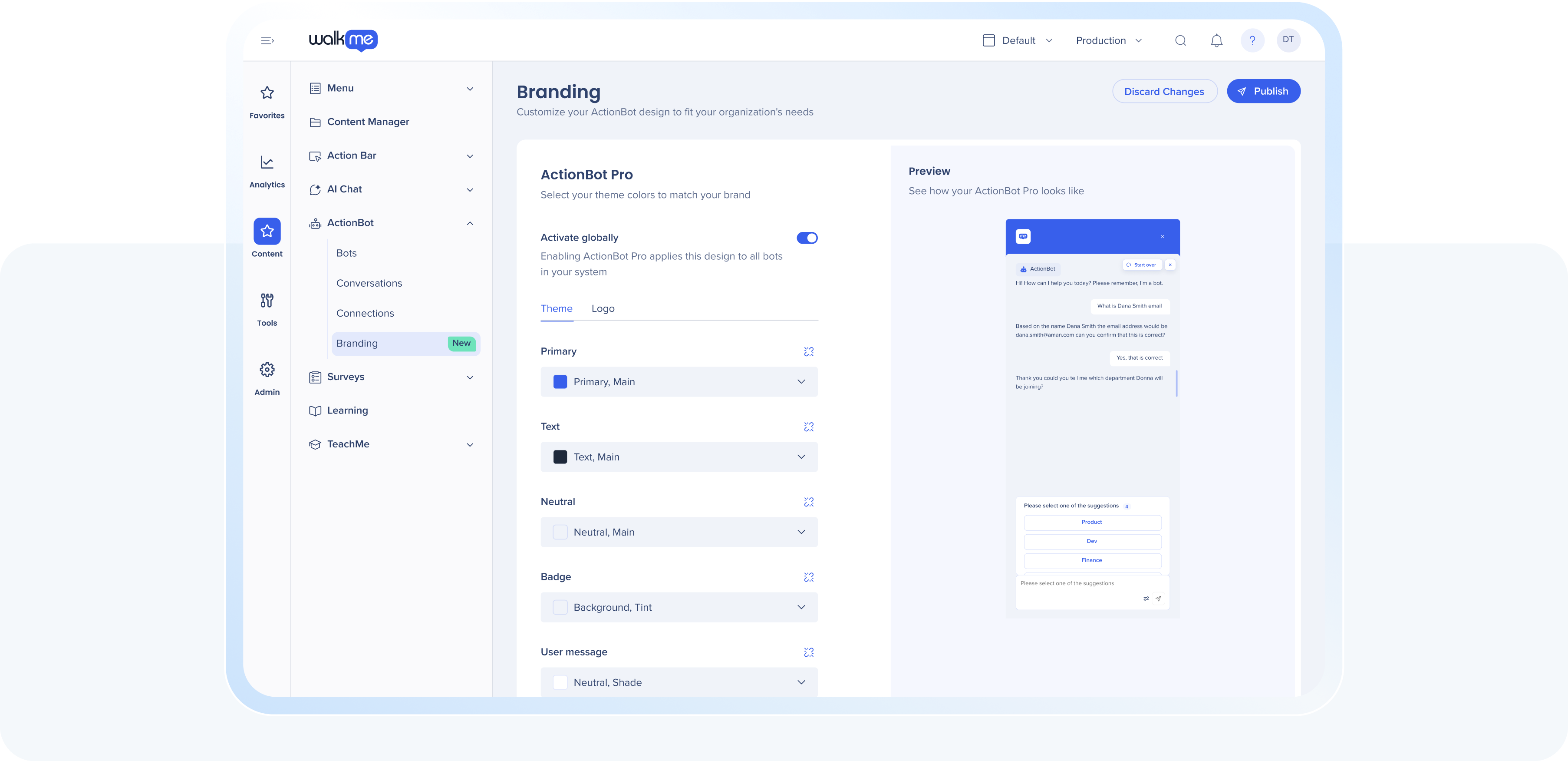This screenshot has width=1568, height=761.
Task: Open the Text, Main color dropdown
Action: pyautogui.click(x=679, y=457)
